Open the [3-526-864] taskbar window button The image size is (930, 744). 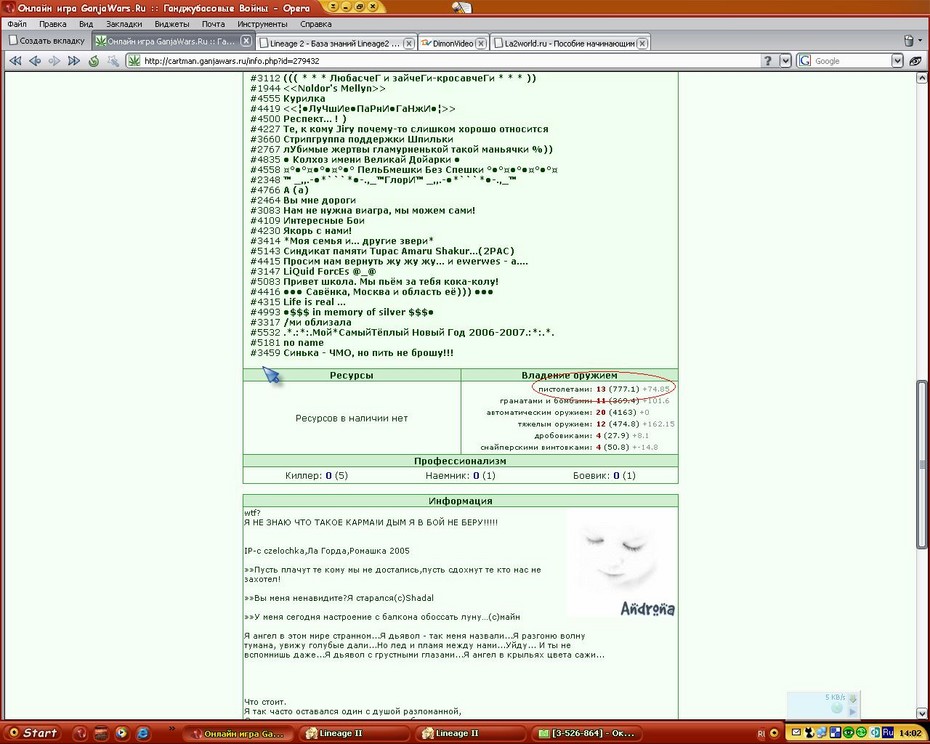[586, 733]
